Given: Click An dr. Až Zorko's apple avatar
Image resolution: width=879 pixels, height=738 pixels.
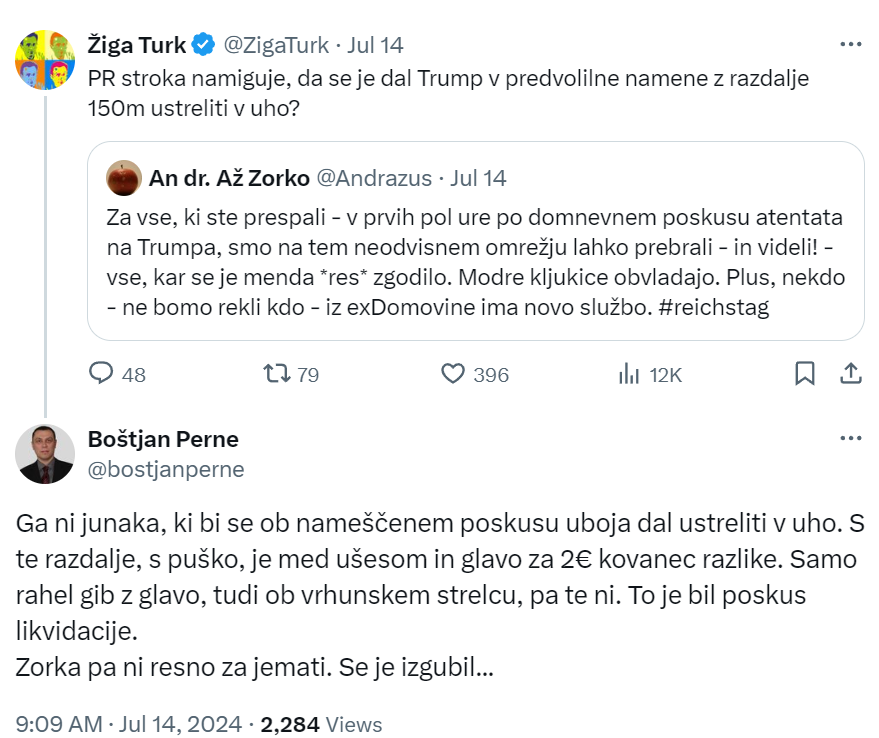Looking at the screenshot, I should click(124, 178).
